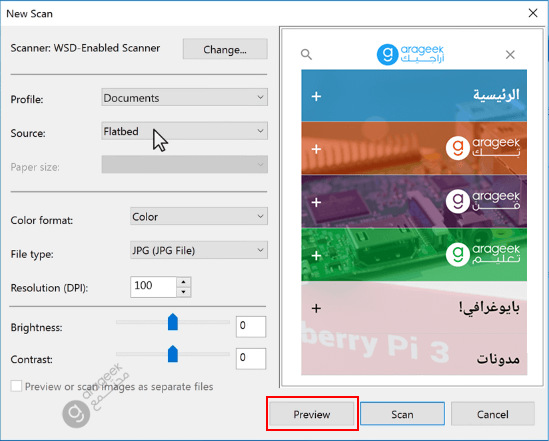This screenshot has height=441, width=549.
Task: Open the Profile dropdown showing Documents
Action: (185, 97)
